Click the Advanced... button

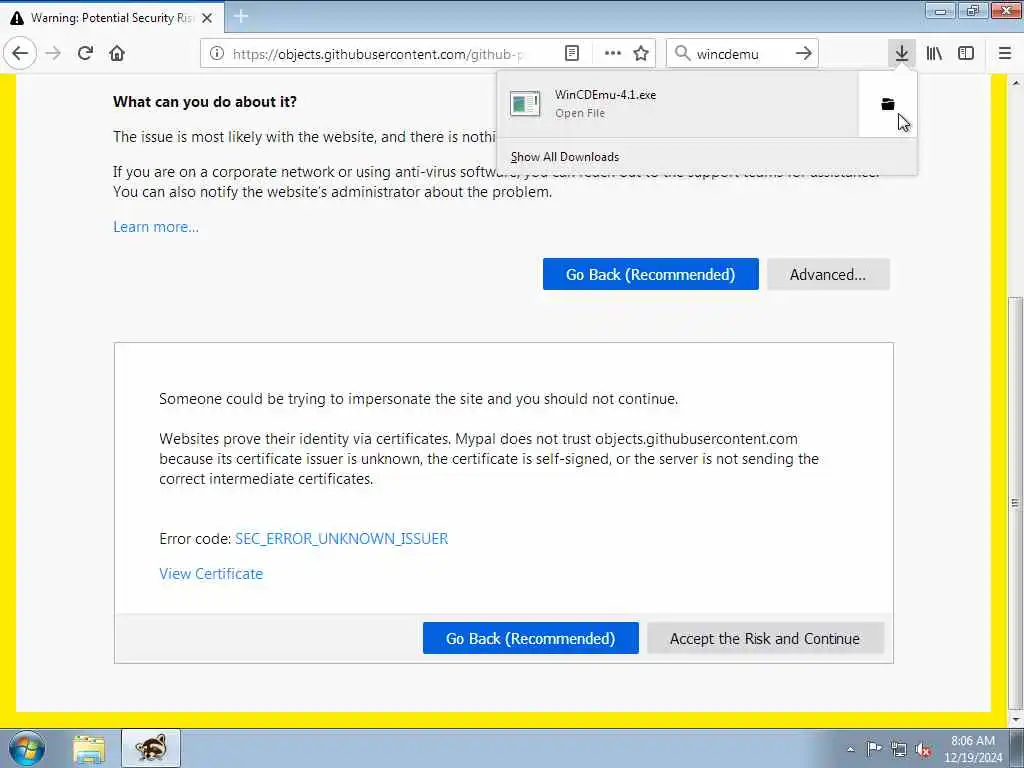pyautogui.click(x=828, y=274)
